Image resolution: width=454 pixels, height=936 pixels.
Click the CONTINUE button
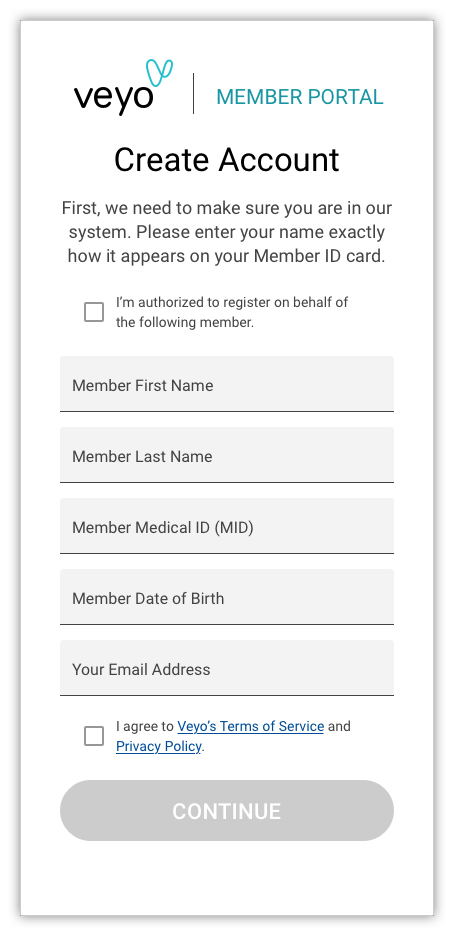pos(227,811)
